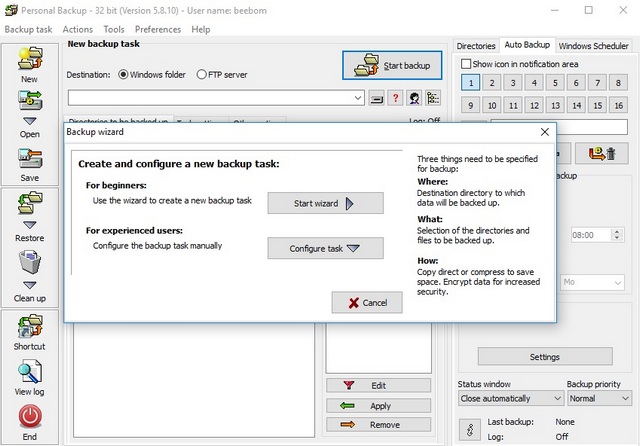Screen dimensions: 640x446
Task: Toggle auto backup slot 1
Action: 471,83
